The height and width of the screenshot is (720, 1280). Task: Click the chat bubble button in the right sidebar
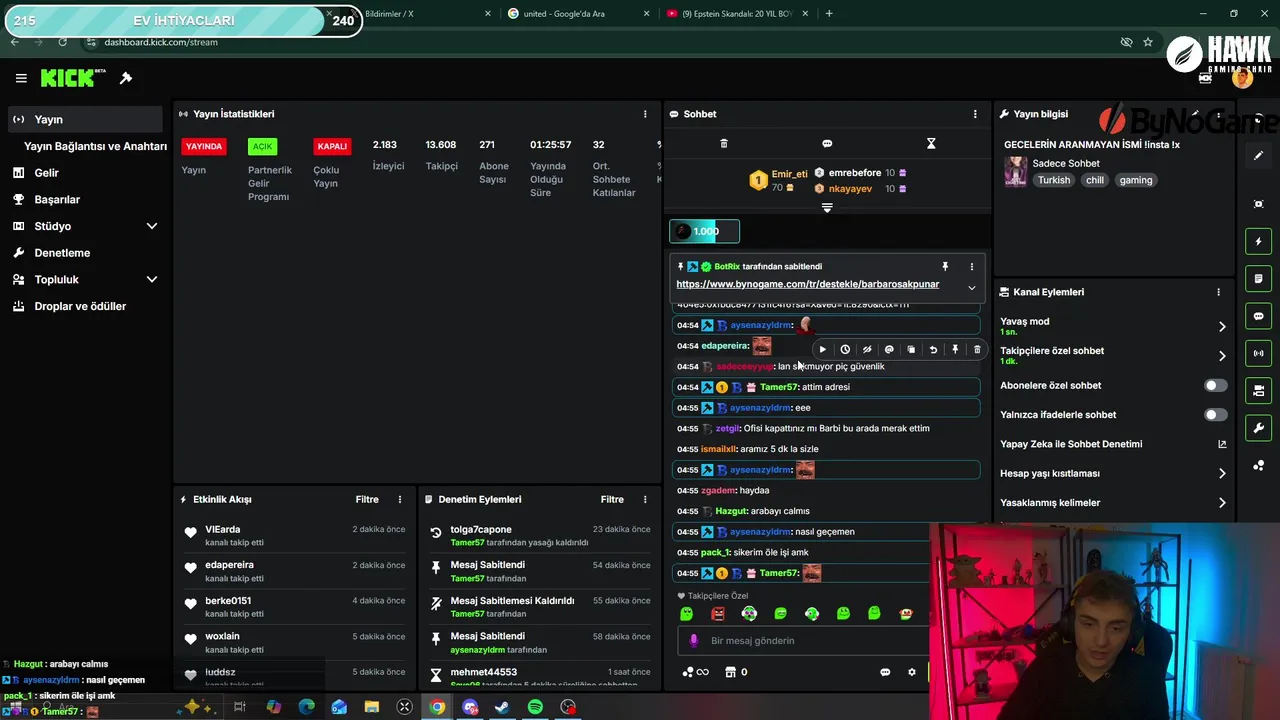tap(1259, 316)
